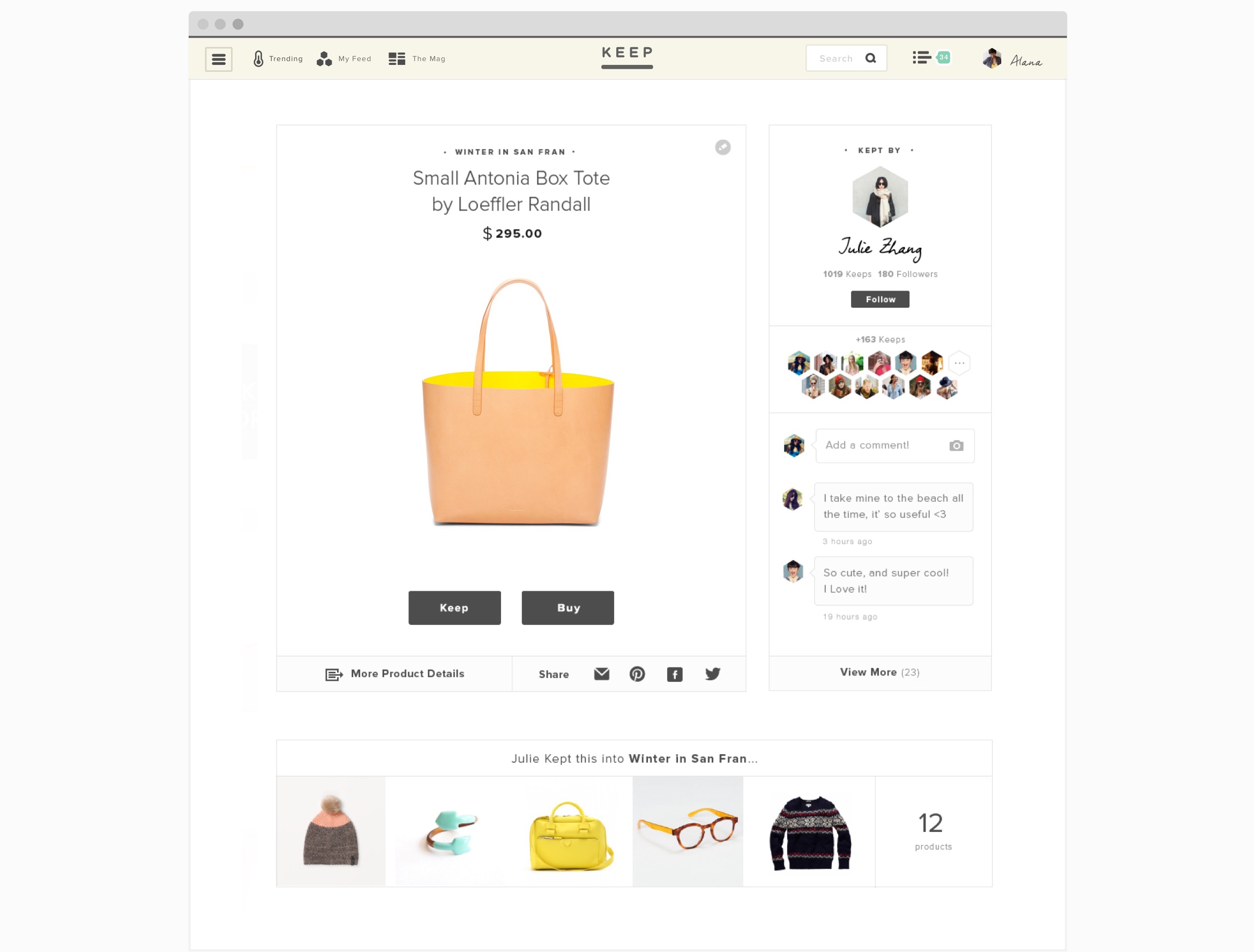Share the product on Twitter
1254x952 pixels.
pos(713,674)
